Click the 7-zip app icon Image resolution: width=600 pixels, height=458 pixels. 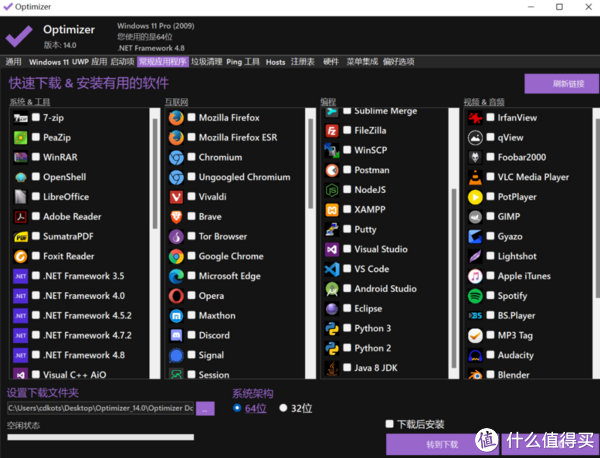coord(21,118)
